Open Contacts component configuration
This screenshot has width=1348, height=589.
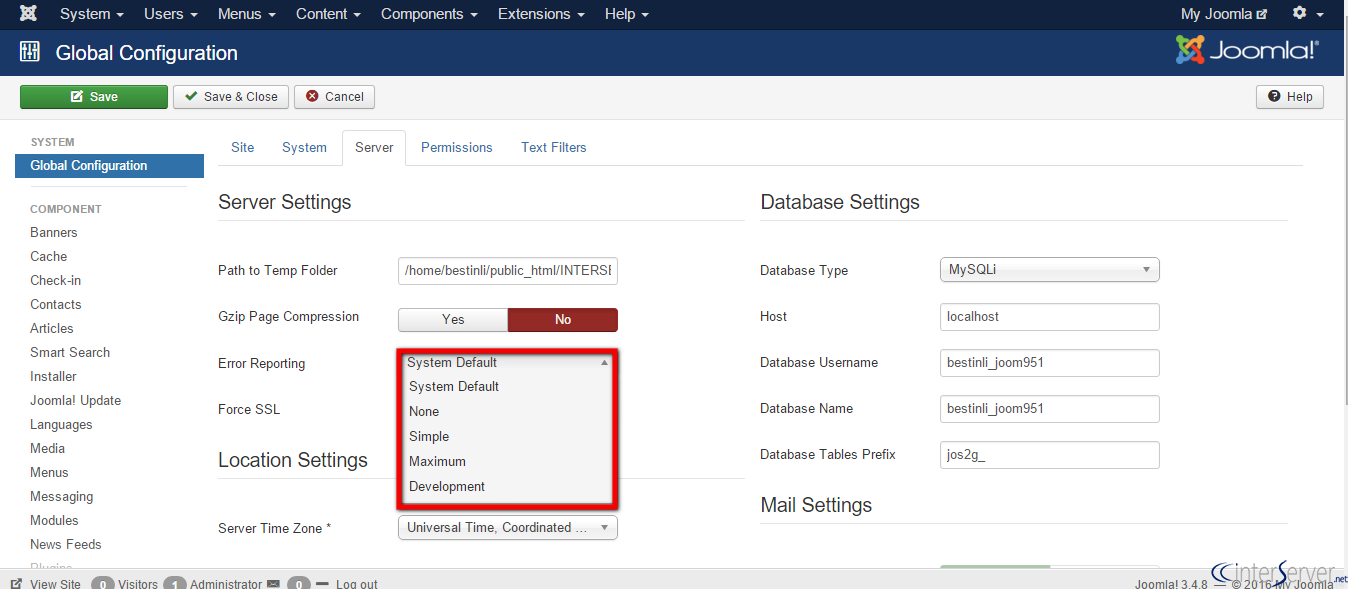[x=56, y=304]
